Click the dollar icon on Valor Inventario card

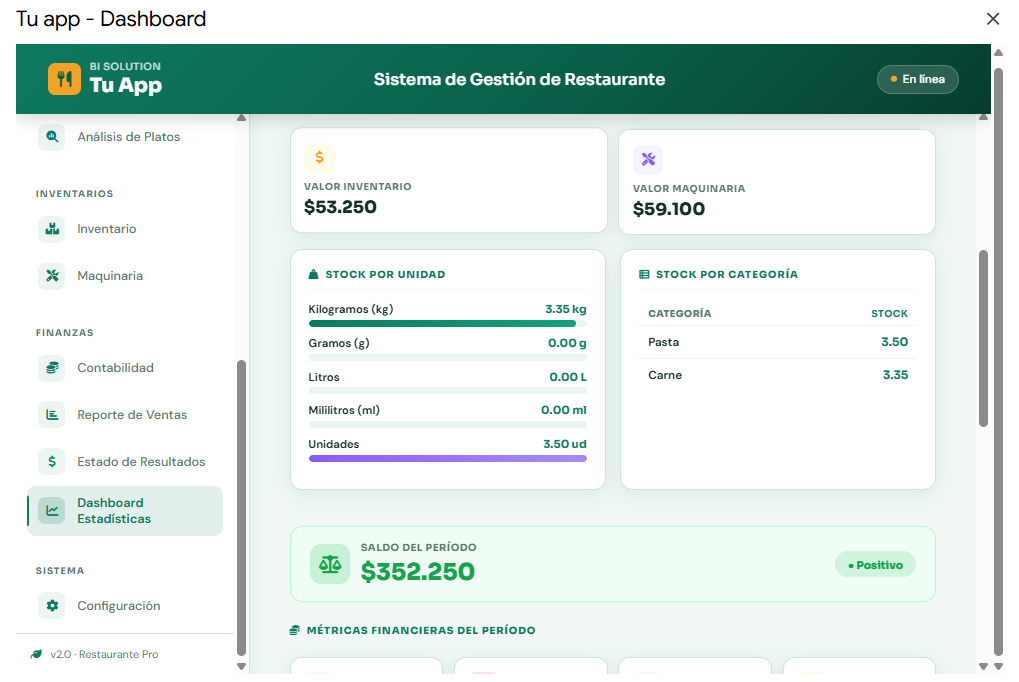(x=319, y=157)
